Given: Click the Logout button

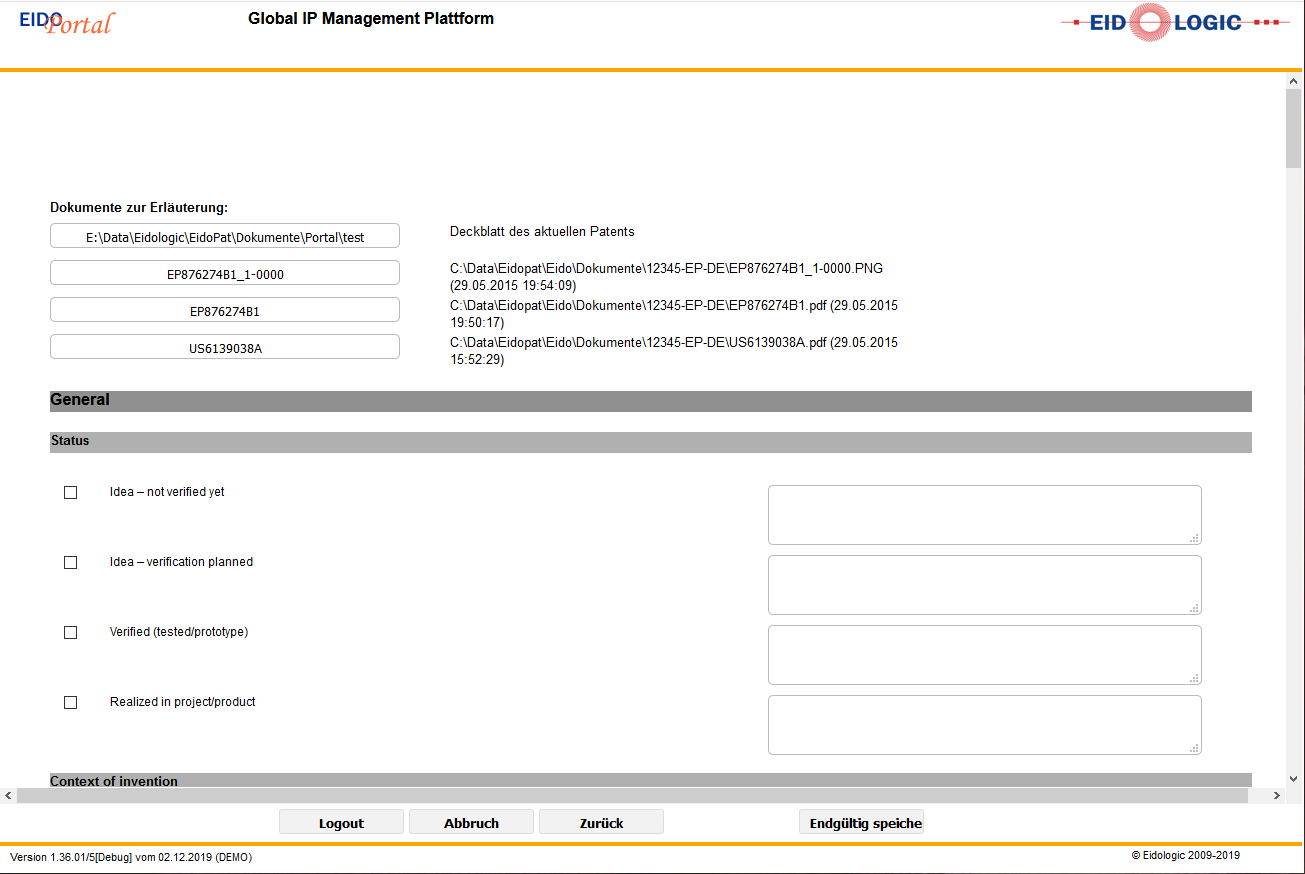Looking at the screenshot, I should [x=341, y=822].
